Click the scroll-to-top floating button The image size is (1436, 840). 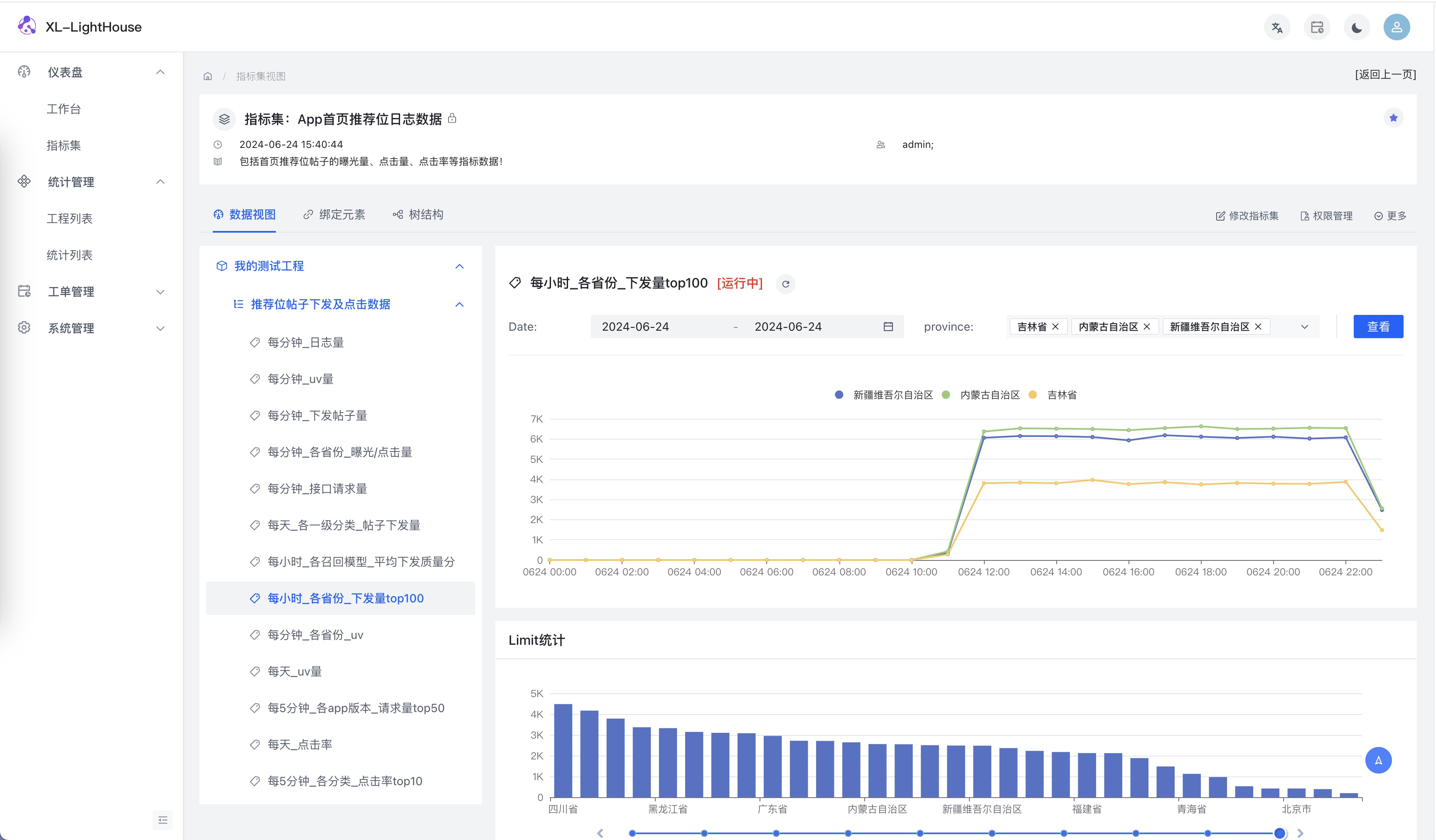[1378, 760]
